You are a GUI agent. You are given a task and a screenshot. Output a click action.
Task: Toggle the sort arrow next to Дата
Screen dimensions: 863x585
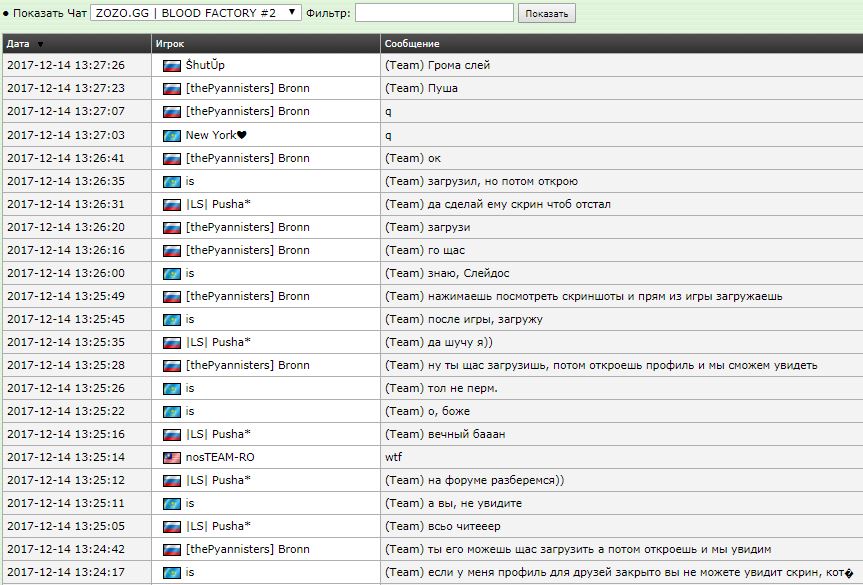[x=40, y=45]
